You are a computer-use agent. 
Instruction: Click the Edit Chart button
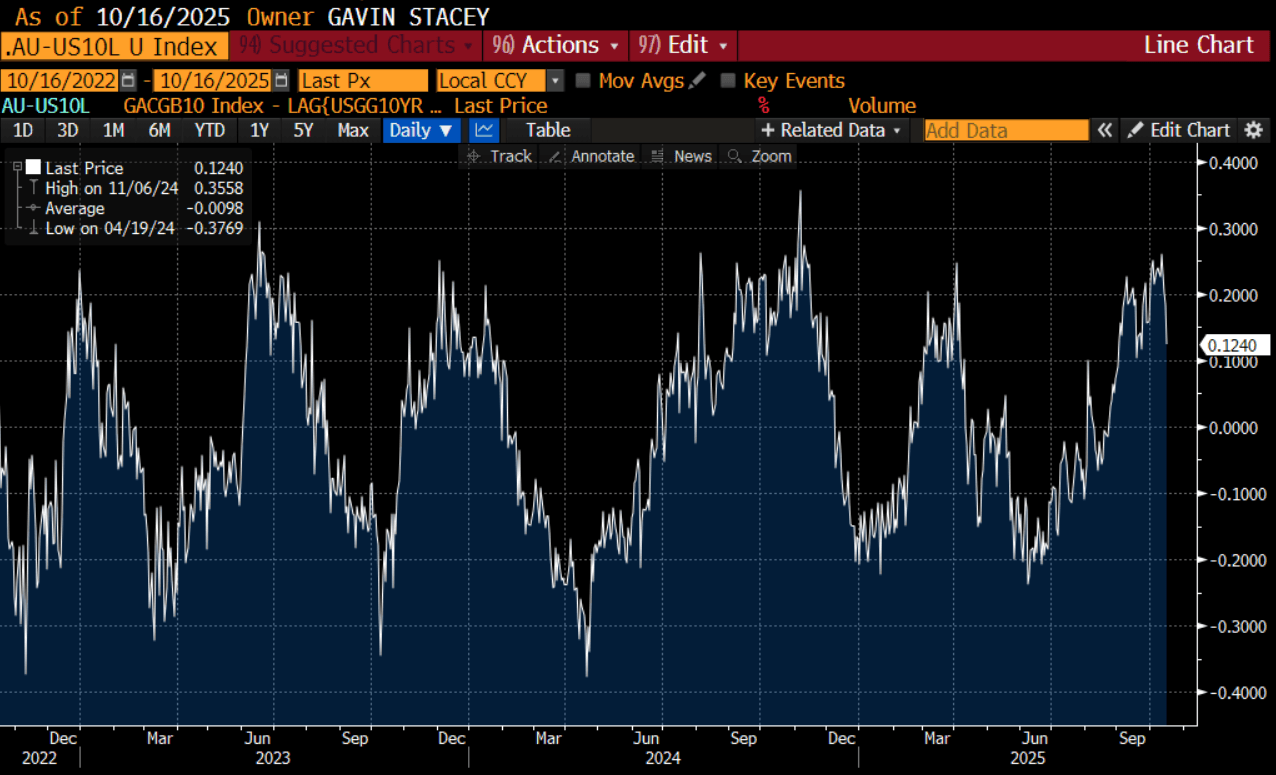1179,130
